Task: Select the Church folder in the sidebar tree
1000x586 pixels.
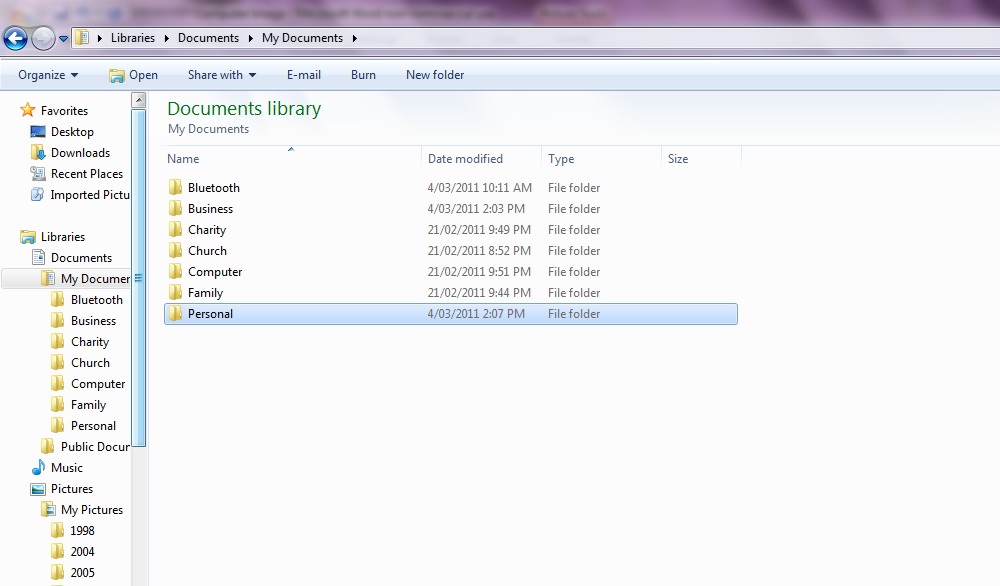Action: point(90,363)
